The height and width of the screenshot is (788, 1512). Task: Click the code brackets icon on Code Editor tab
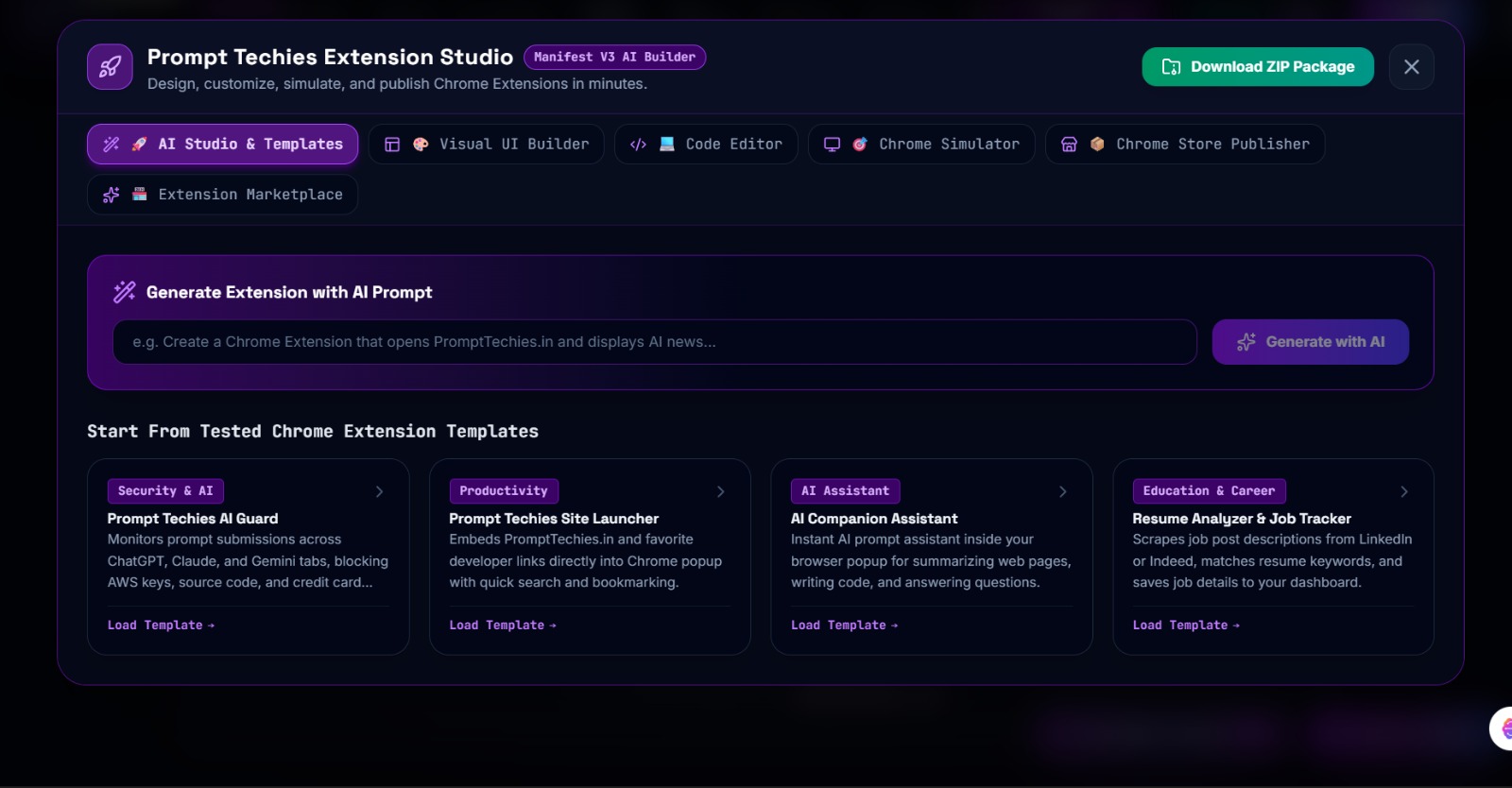click(638, 145)
